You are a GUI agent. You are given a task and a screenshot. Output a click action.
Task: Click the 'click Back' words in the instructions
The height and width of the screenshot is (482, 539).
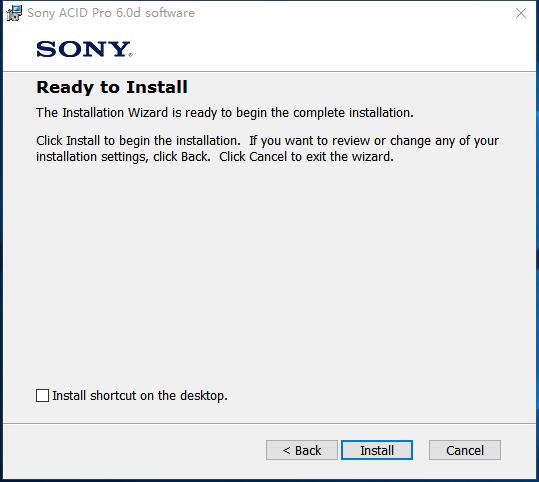[x=182, y=157]
